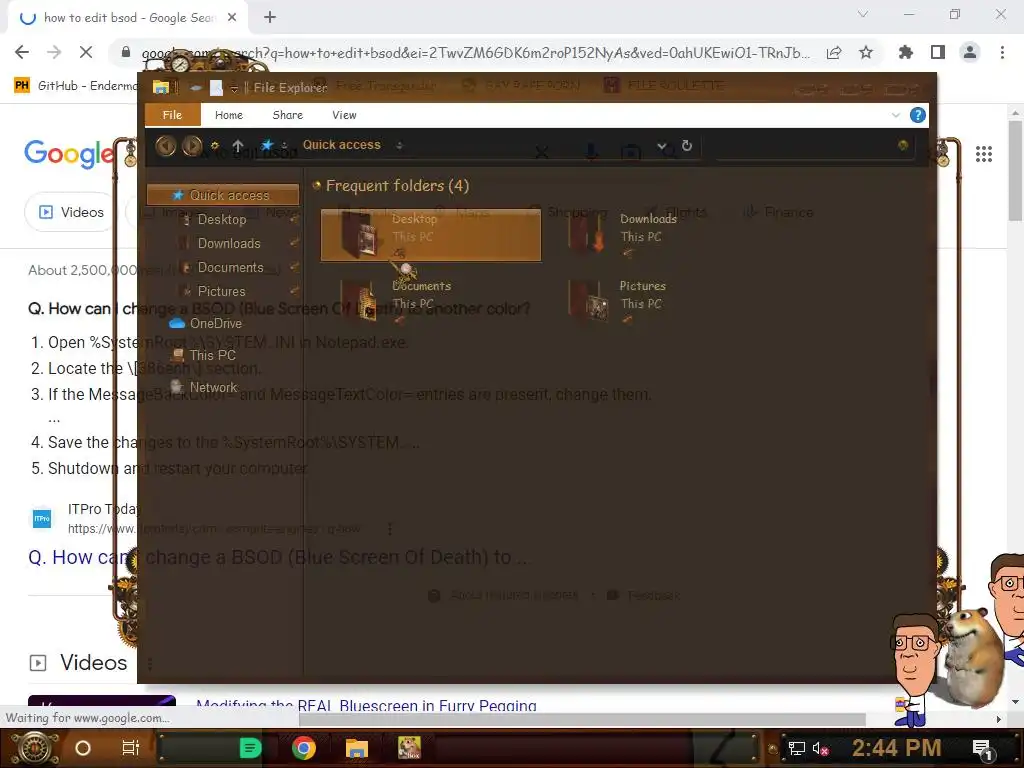Image resolution: width=1024 pixels, height=768 pixels.
Task: Select Documents in navigation pane
Action: (230, 268)
